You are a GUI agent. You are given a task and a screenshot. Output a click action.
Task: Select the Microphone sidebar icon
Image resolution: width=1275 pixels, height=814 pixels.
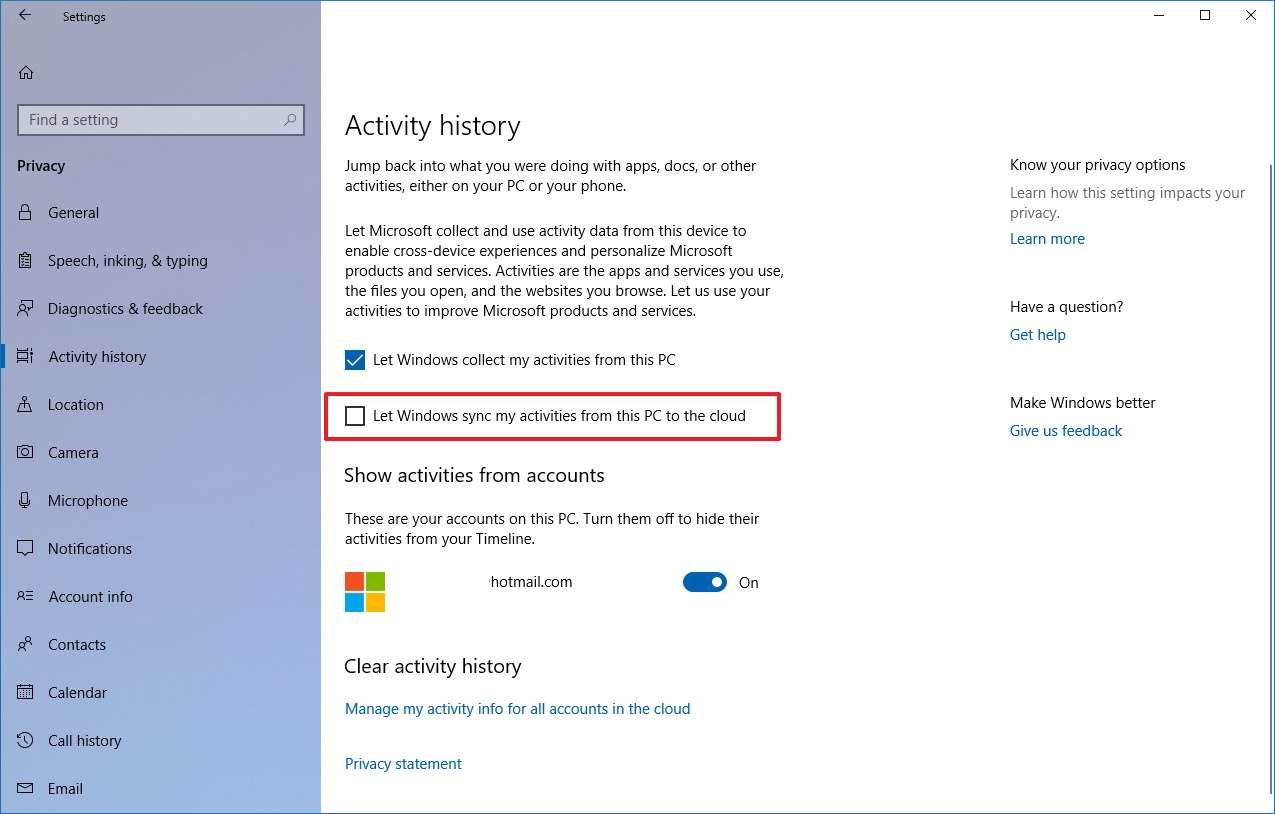(27, 500)
